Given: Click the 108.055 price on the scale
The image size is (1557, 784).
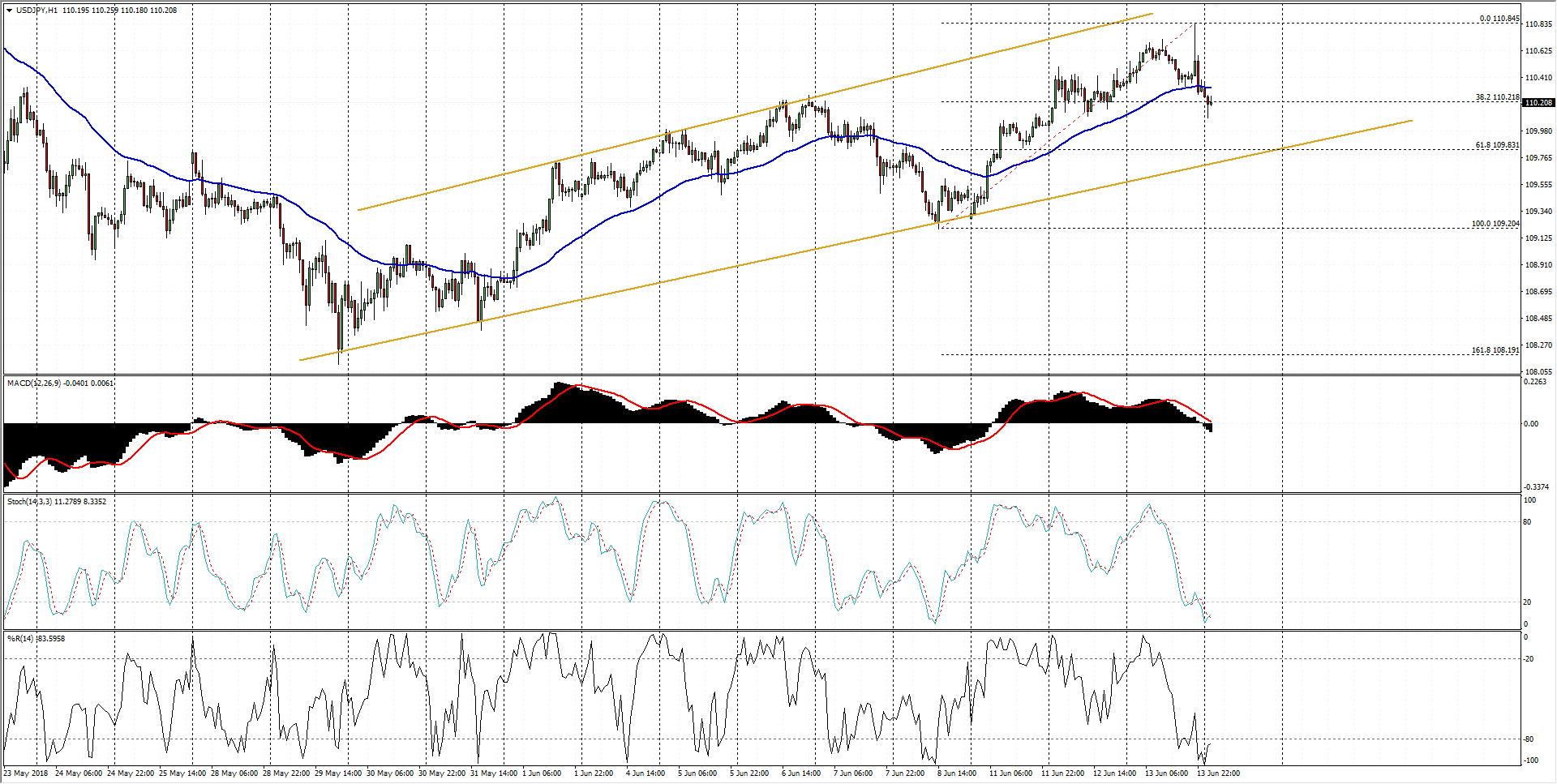Looking at the screenshot, I should pos(1538,371).
